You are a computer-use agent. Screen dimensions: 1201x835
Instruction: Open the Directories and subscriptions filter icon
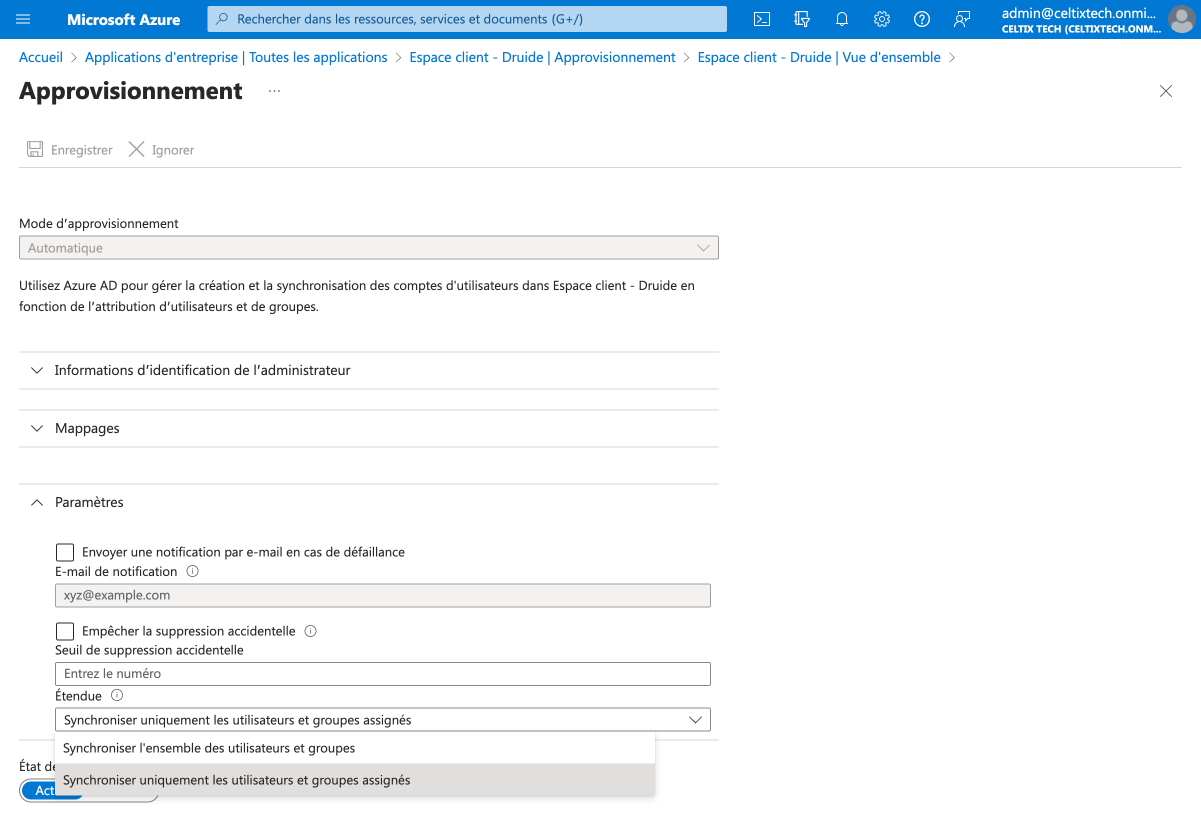click(x=801, y=19)
